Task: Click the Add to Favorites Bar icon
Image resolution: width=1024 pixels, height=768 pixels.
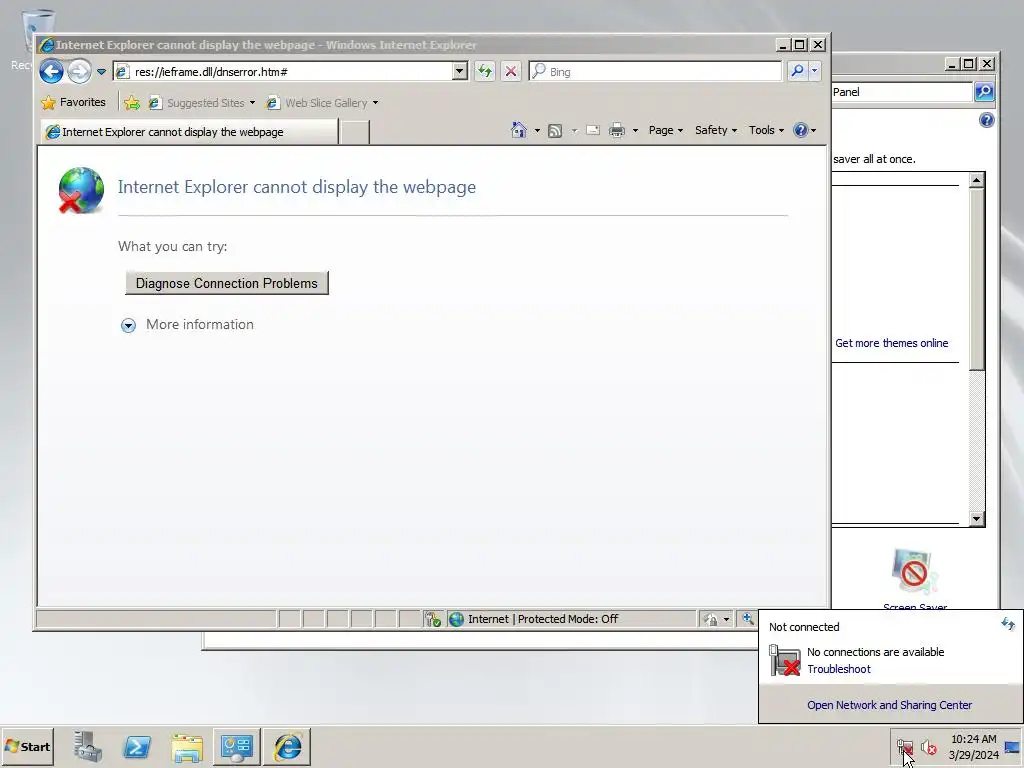Action: tap(132, 103)
